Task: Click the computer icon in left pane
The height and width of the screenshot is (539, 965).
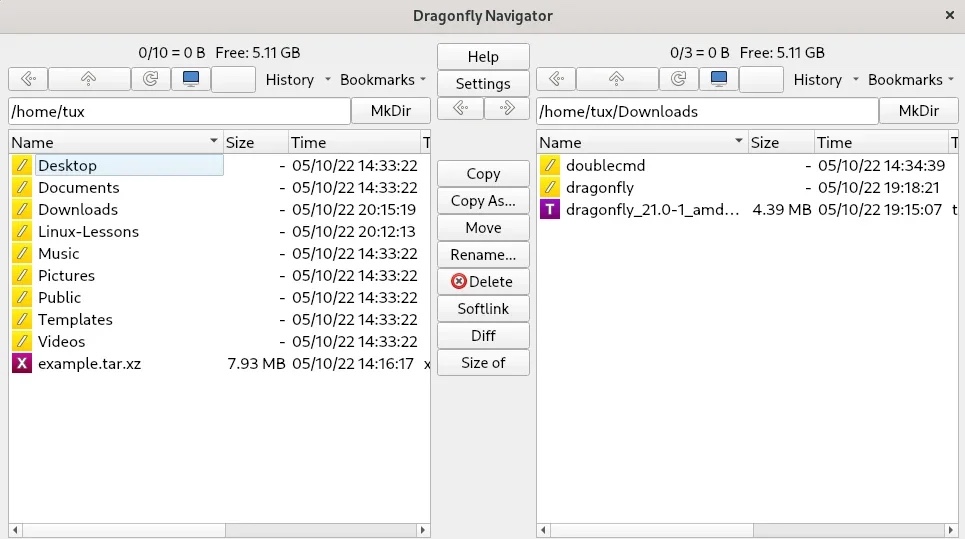Action: (191, 79)
